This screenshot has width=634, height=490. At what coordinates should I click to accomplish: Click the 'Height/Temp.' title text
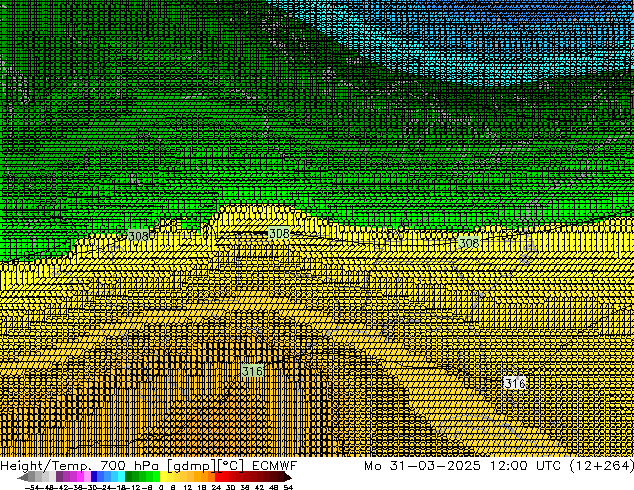(46, 465)
